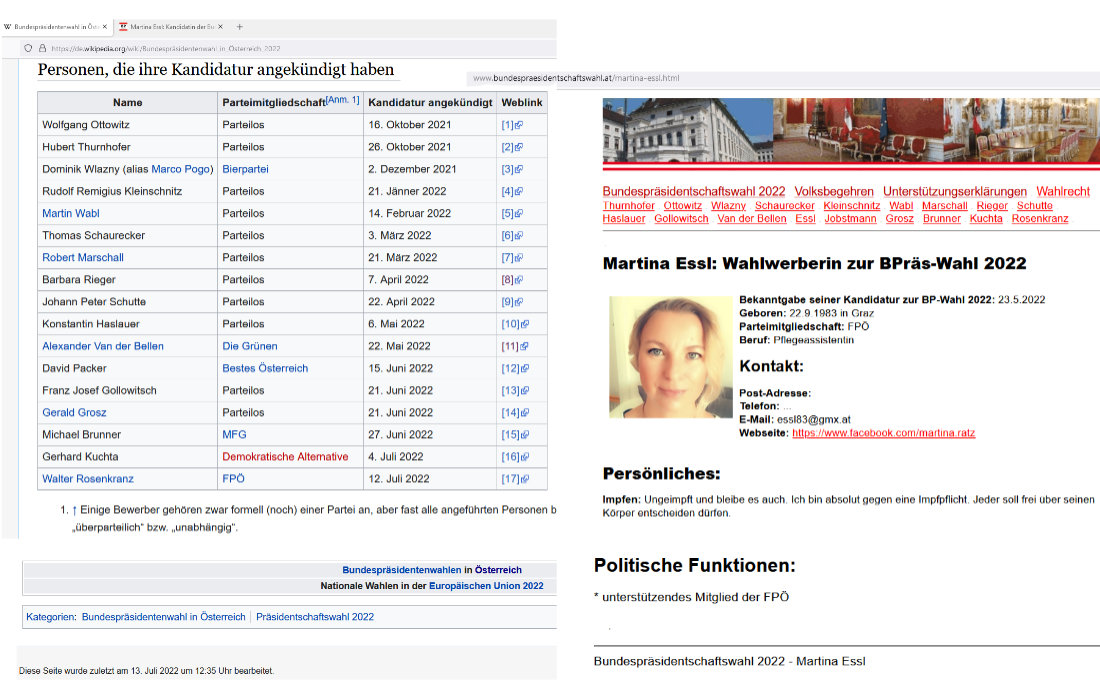Screen dimensions: 1100x696
Task: Open weblink [1] for Wolfgang Ottowitz
Action: (507, 125)
